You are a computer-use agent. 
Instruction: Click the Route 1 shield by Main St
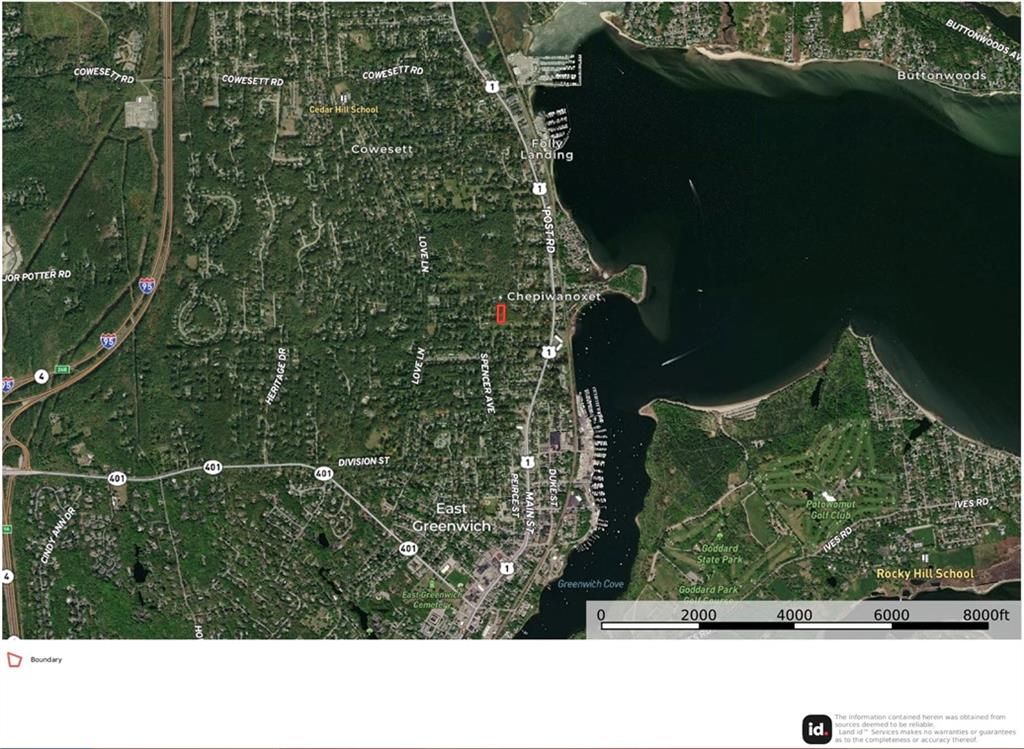point(528,462)
